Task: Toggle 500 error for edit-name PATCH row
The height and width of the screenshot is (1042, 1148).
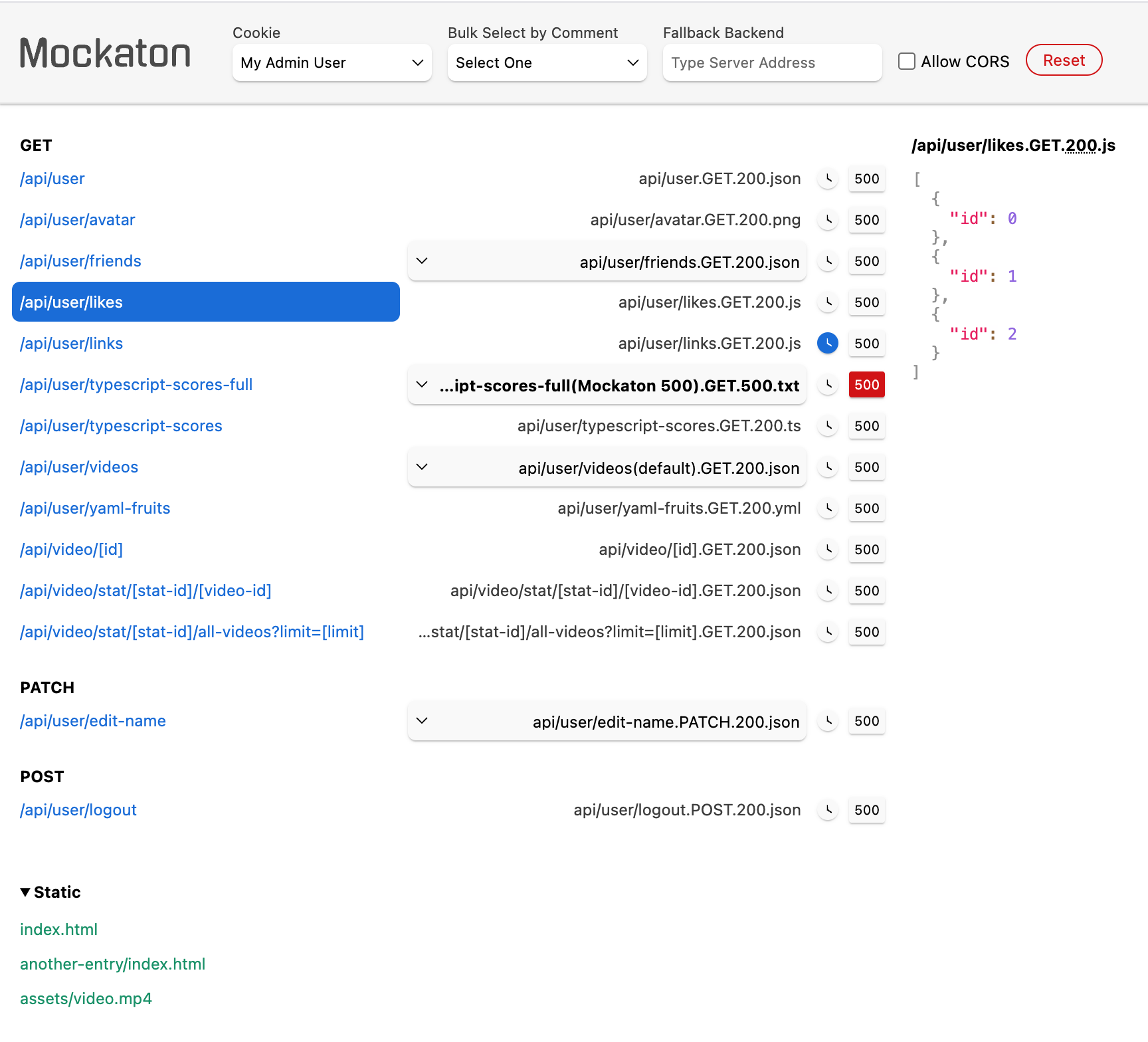Action: [x=867, y=721]
